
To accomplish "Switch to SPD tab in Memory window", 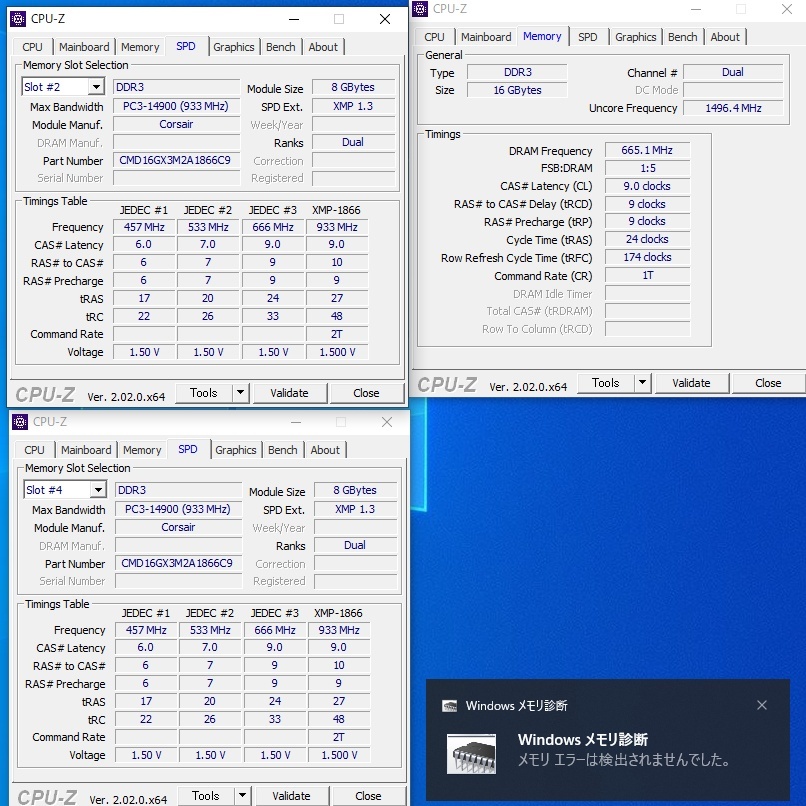I will click(588, 37).
